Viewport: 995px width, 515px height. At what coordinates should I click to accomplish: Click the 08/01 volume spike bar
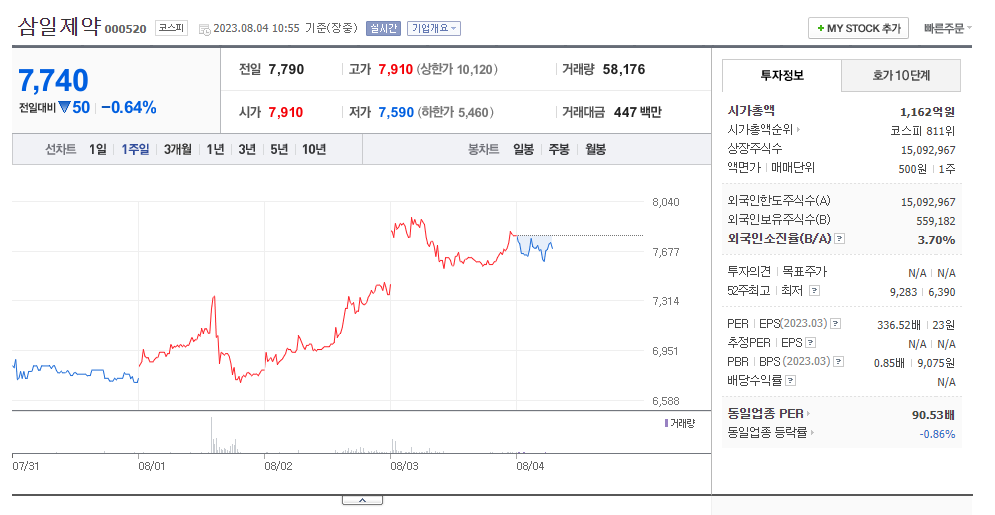[212, 435]
